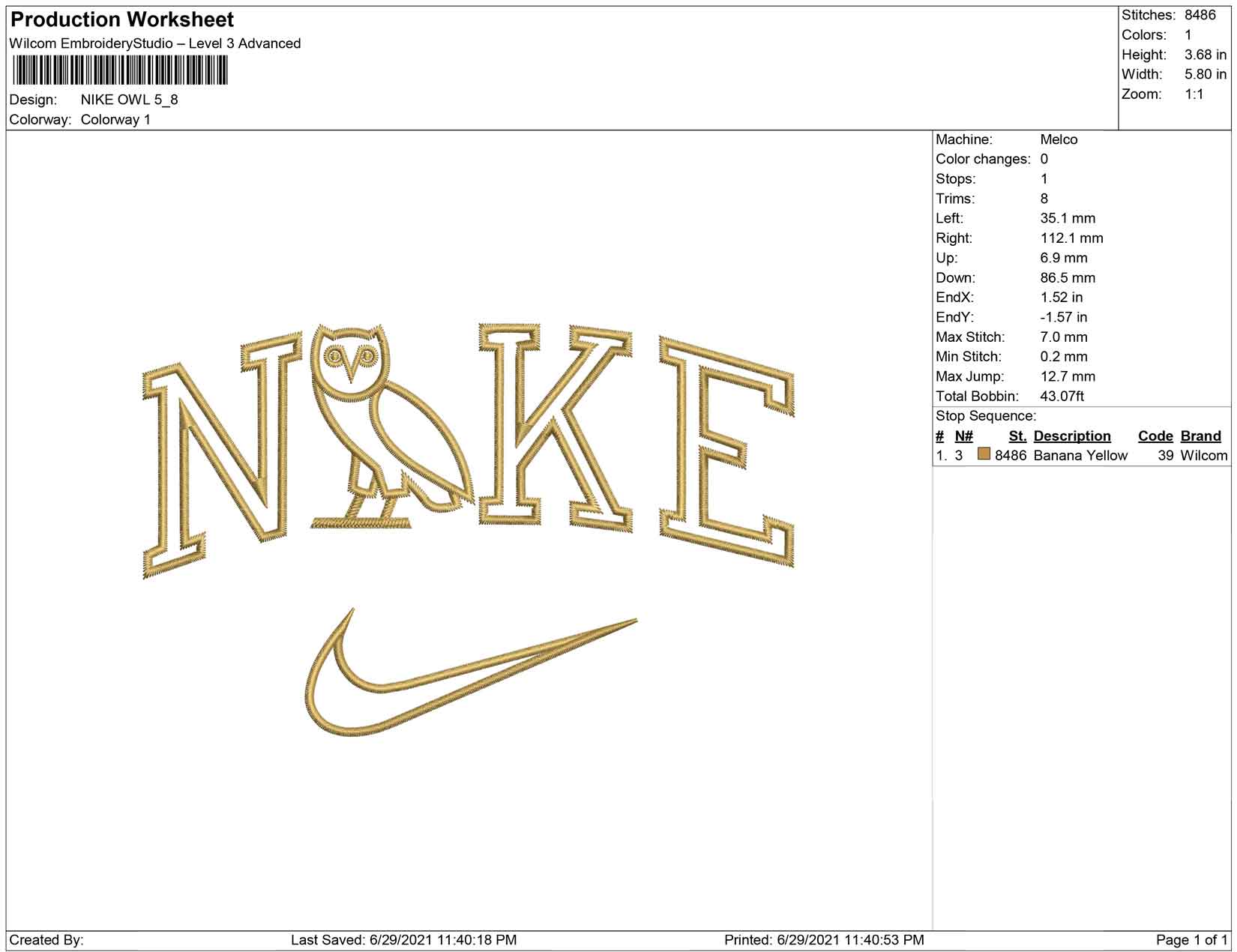Screen dimensions: 1237x952
Task: Click the Total Bobbin value "43.07ft"
Action: 1062,397
